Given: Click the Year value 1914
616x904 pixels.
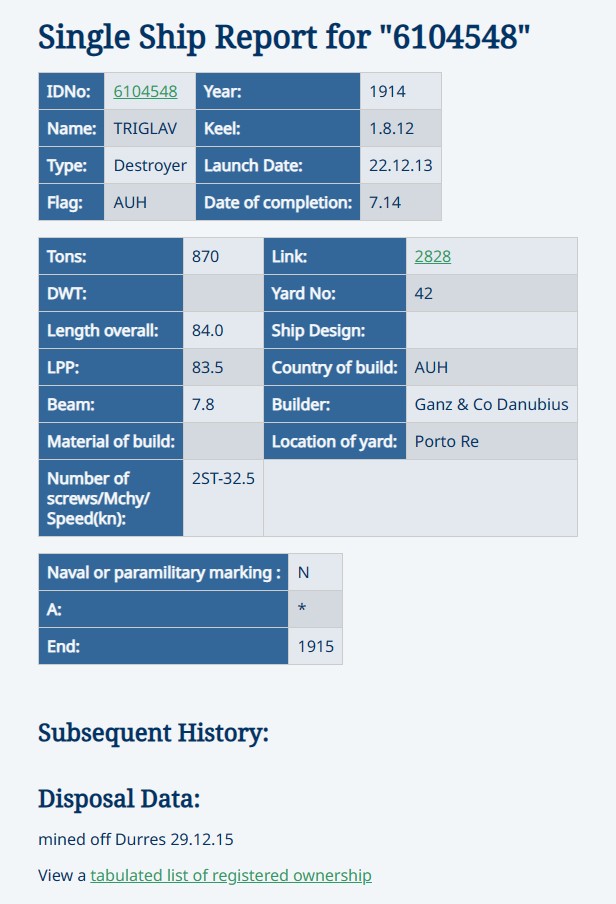Looking at the screenshot, I should pos(401,91).
